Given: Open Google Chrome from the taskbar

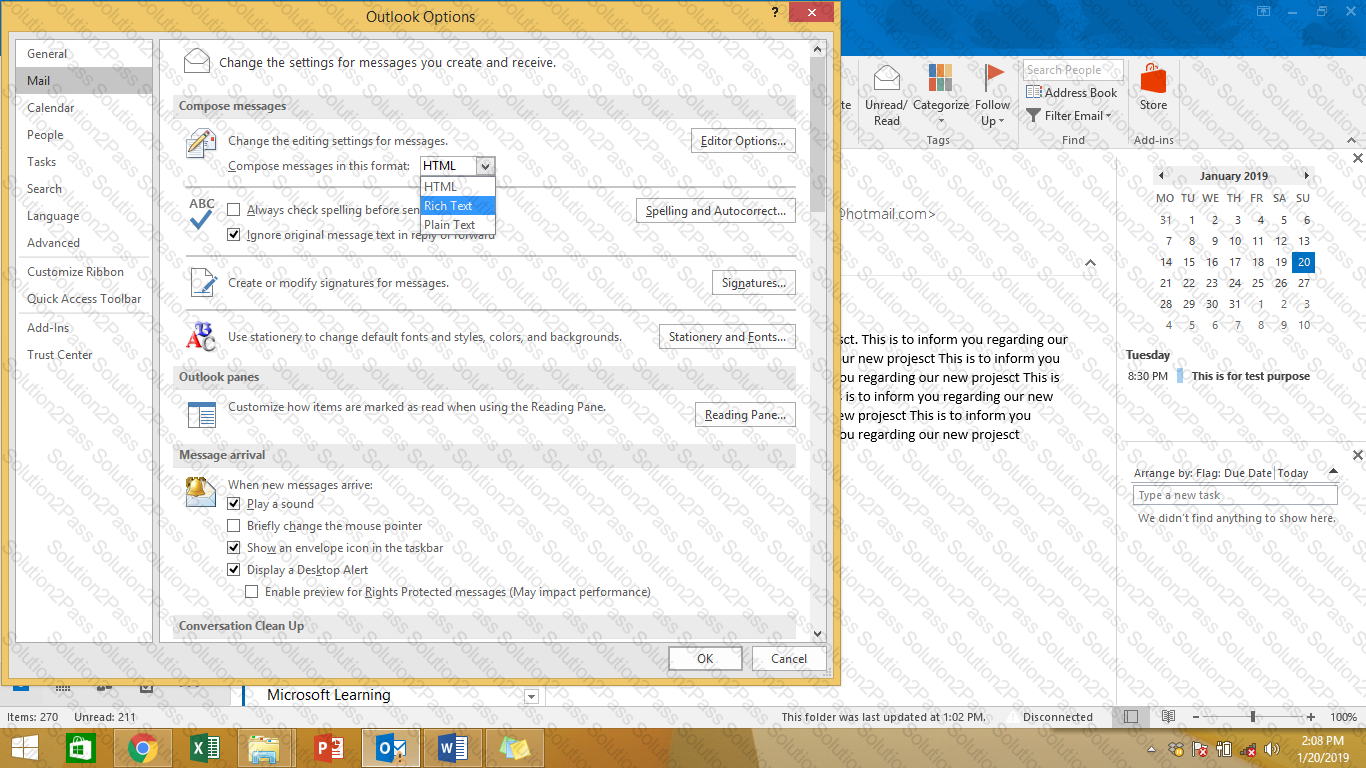Looking at the screenshot, I should (x=143, y=748).
